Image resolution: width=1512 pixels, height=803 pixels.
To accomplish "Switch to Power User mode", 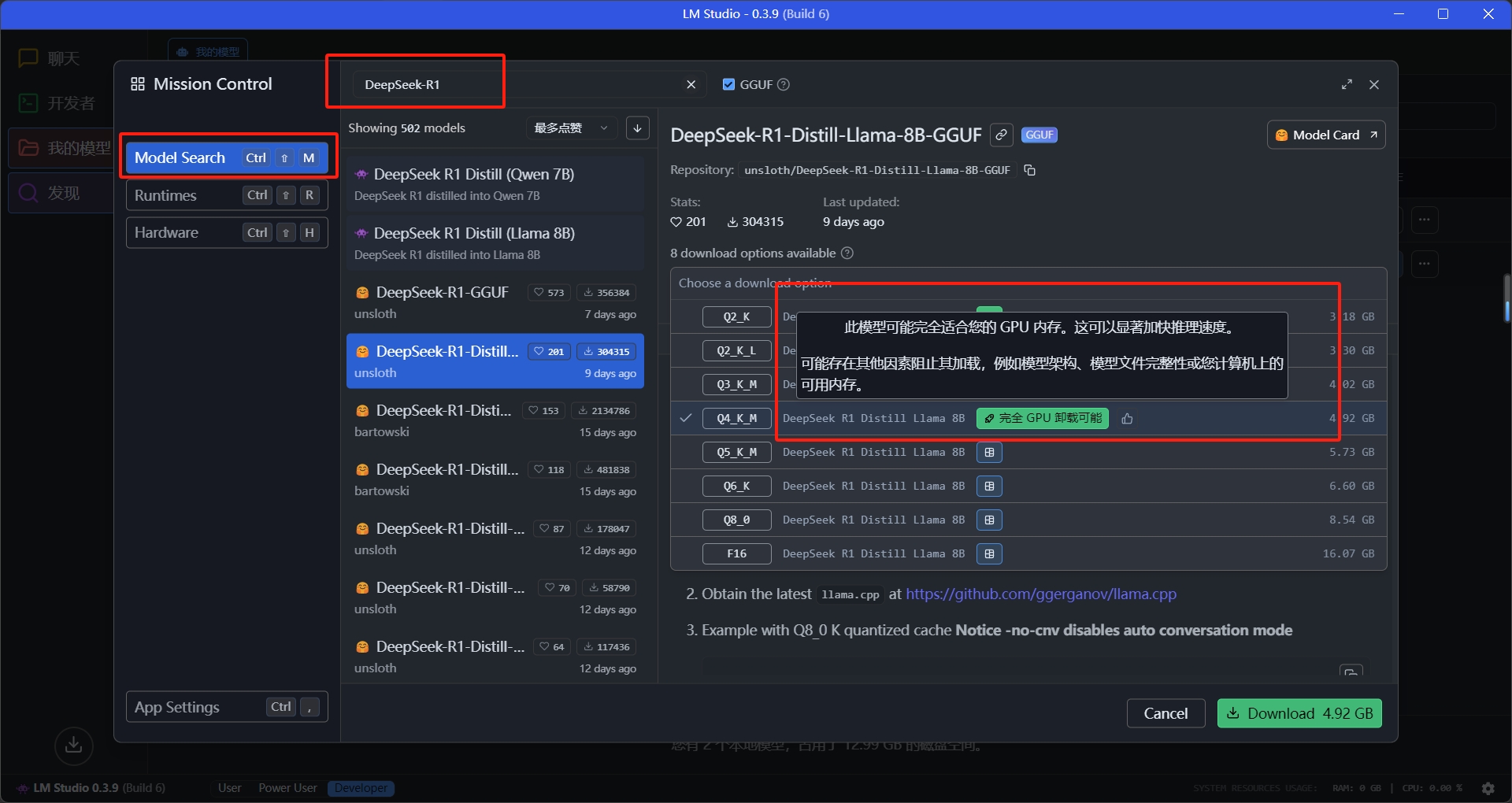I will click(287, 788).
